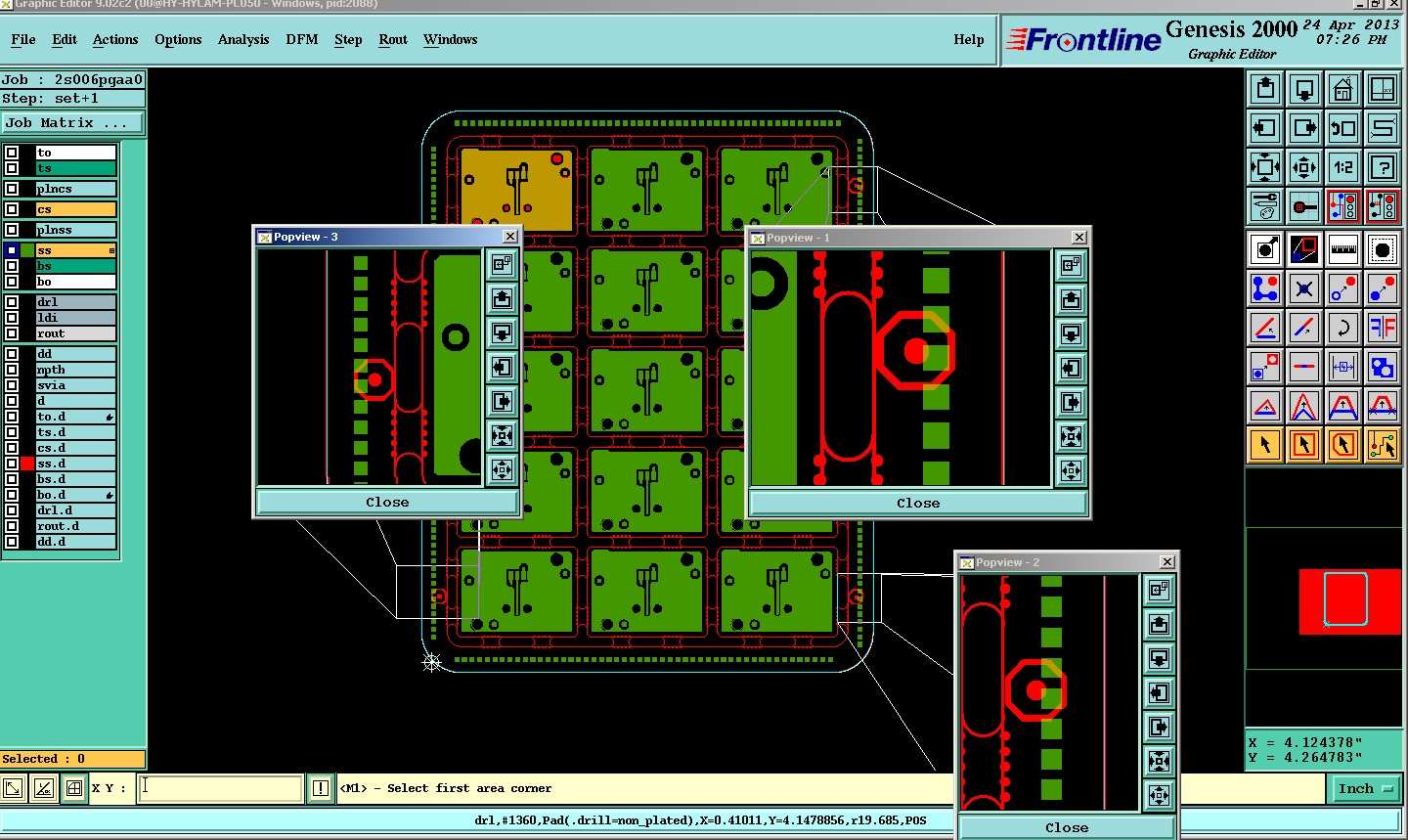The width and height of the screenshot is (1408, 840).
Task: Open the Windows menu
Action: coord(451,39)
